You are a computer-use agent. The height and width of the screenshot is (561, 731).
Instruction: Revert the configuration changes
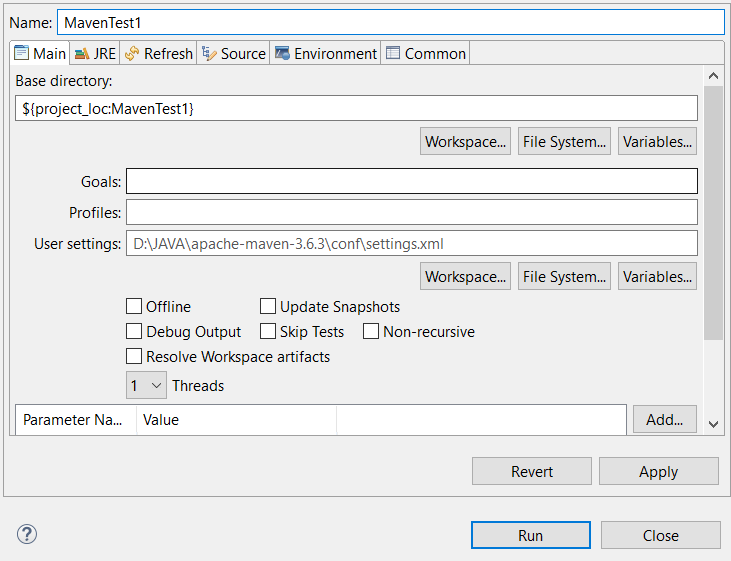coord(532,471)
